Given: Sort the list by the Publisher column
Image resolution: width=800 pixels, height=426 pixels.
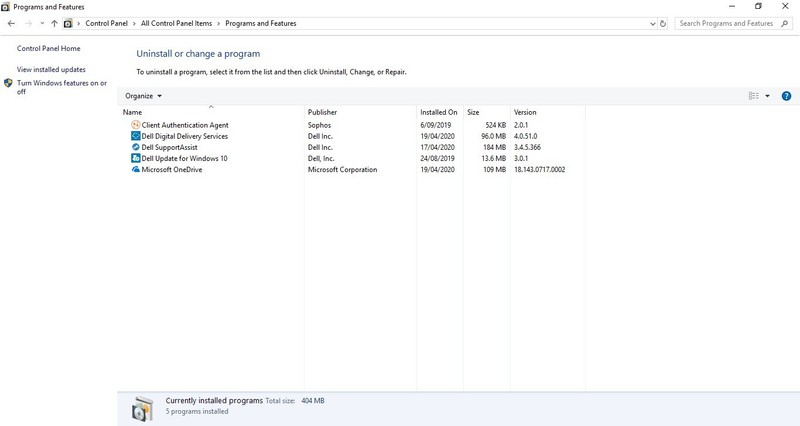Looking at the screenshot, I should (360, 112).
